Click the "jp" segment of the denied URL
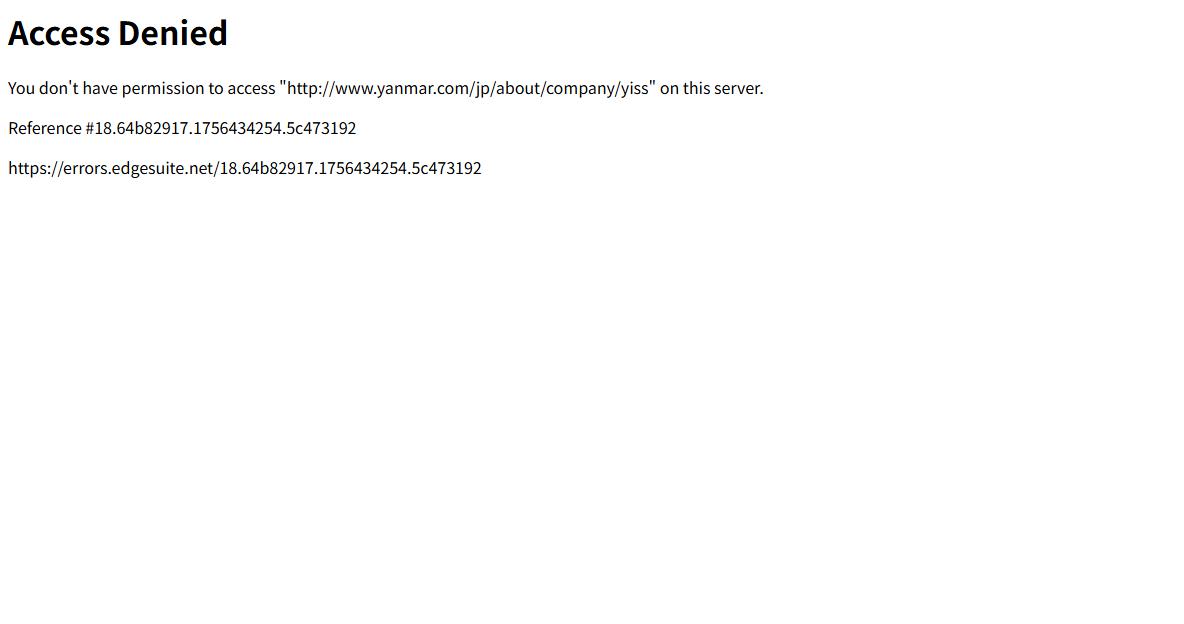The width and height of the screenshot is (1184, 624). [x=481, y=88]
